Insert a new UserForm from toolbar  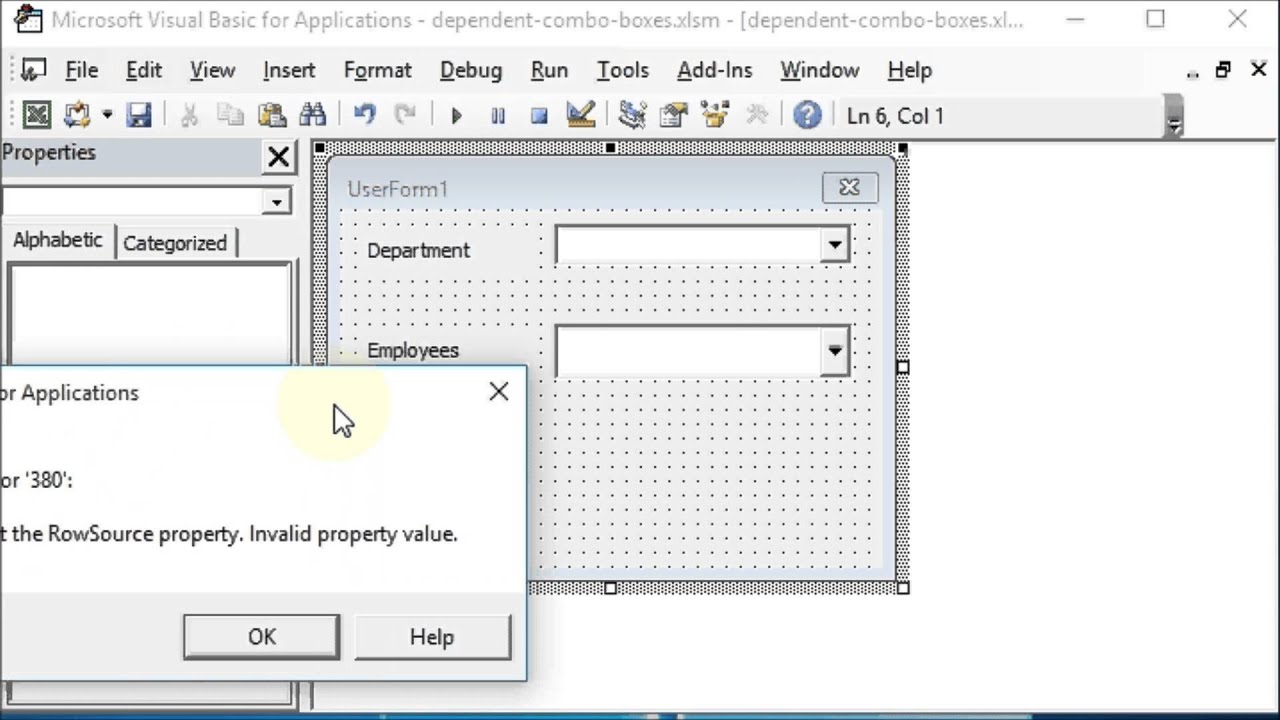[x=76, y=115]
